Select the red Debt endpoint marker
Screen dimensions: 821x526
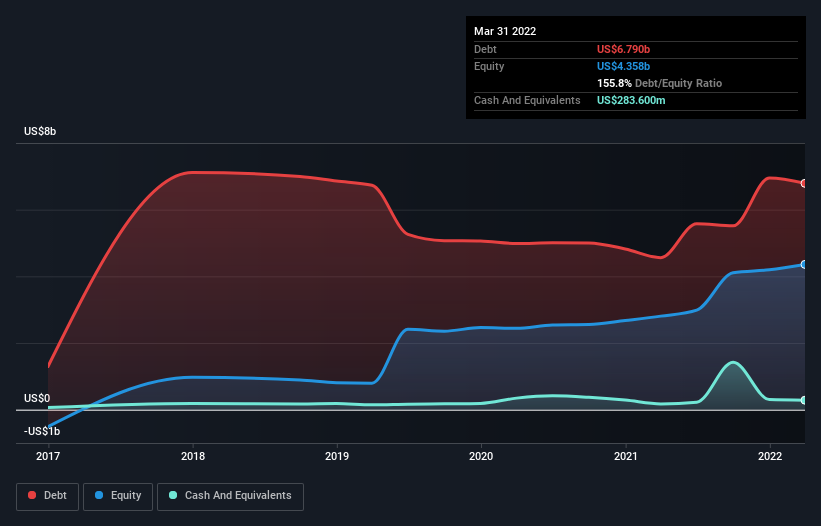tap(804, 183)
